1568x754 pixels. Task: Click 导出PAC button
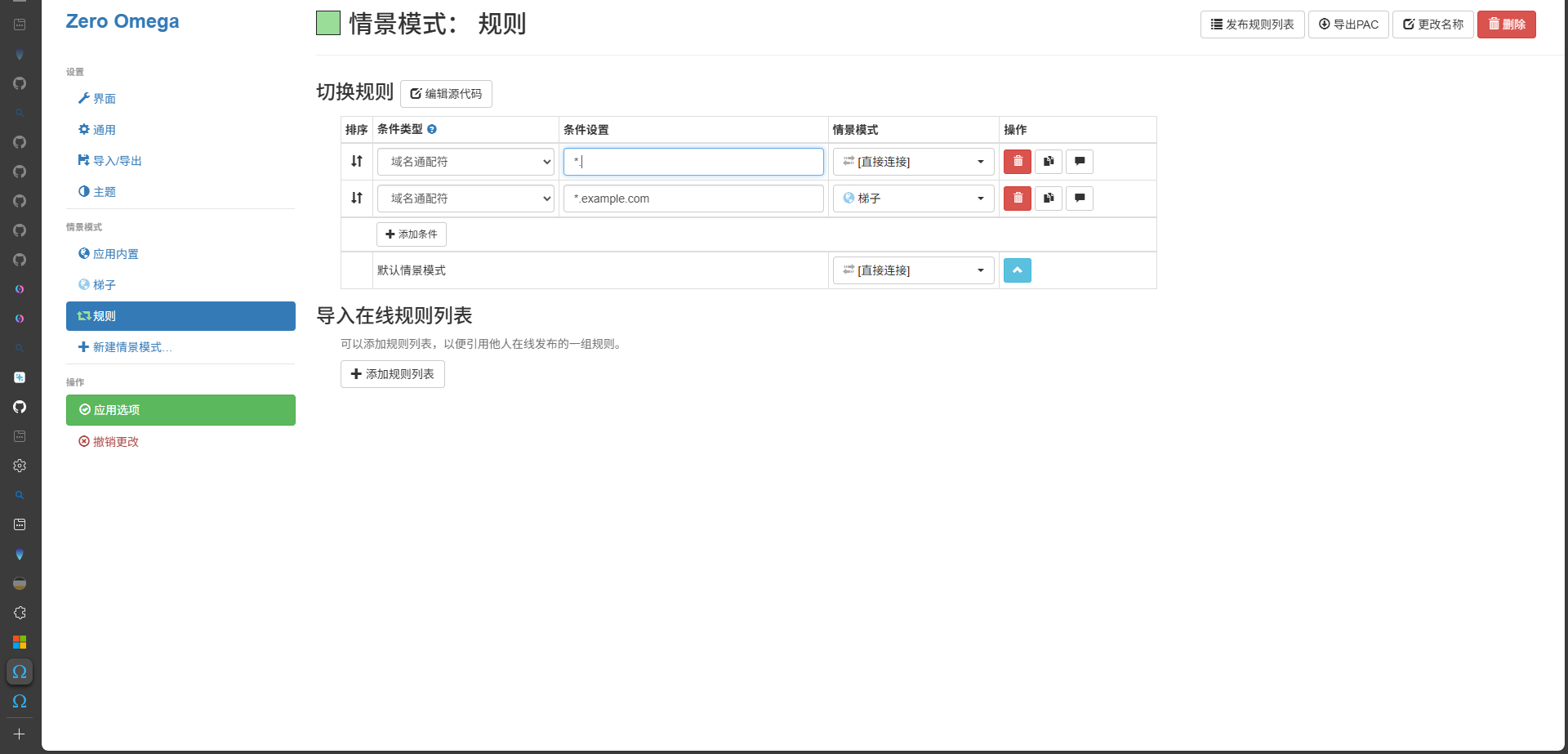tap(1348, 25)
